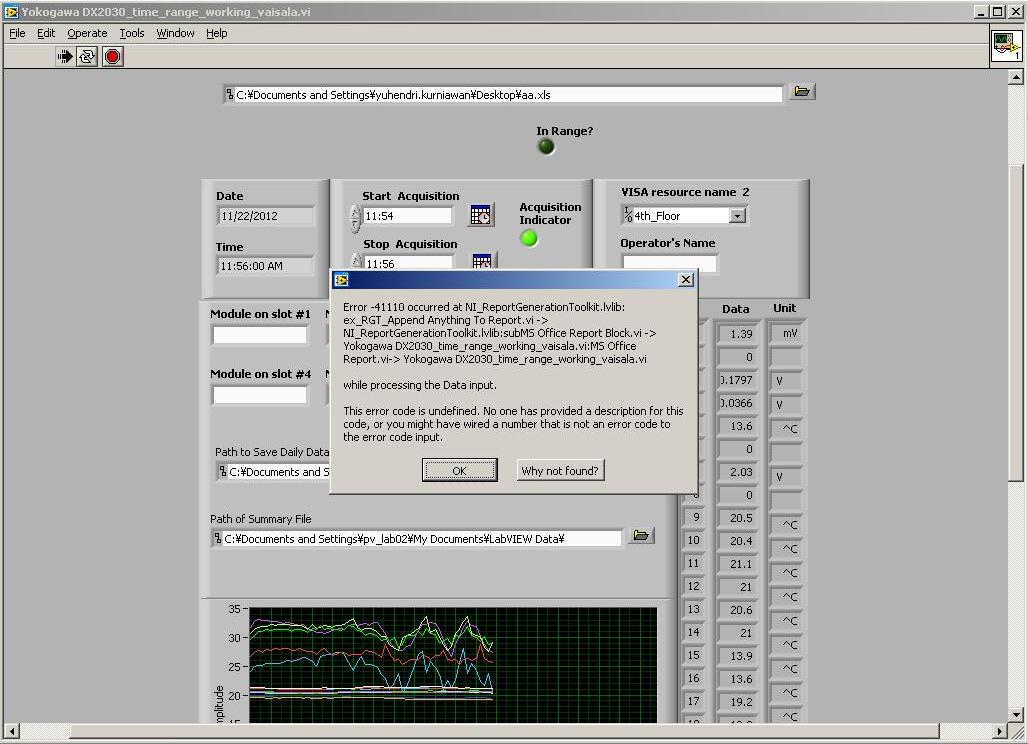The height and width of the screenshot is (744, 1028).
Task: Click the Data cell showing 20.5
Action: [738, 518]
